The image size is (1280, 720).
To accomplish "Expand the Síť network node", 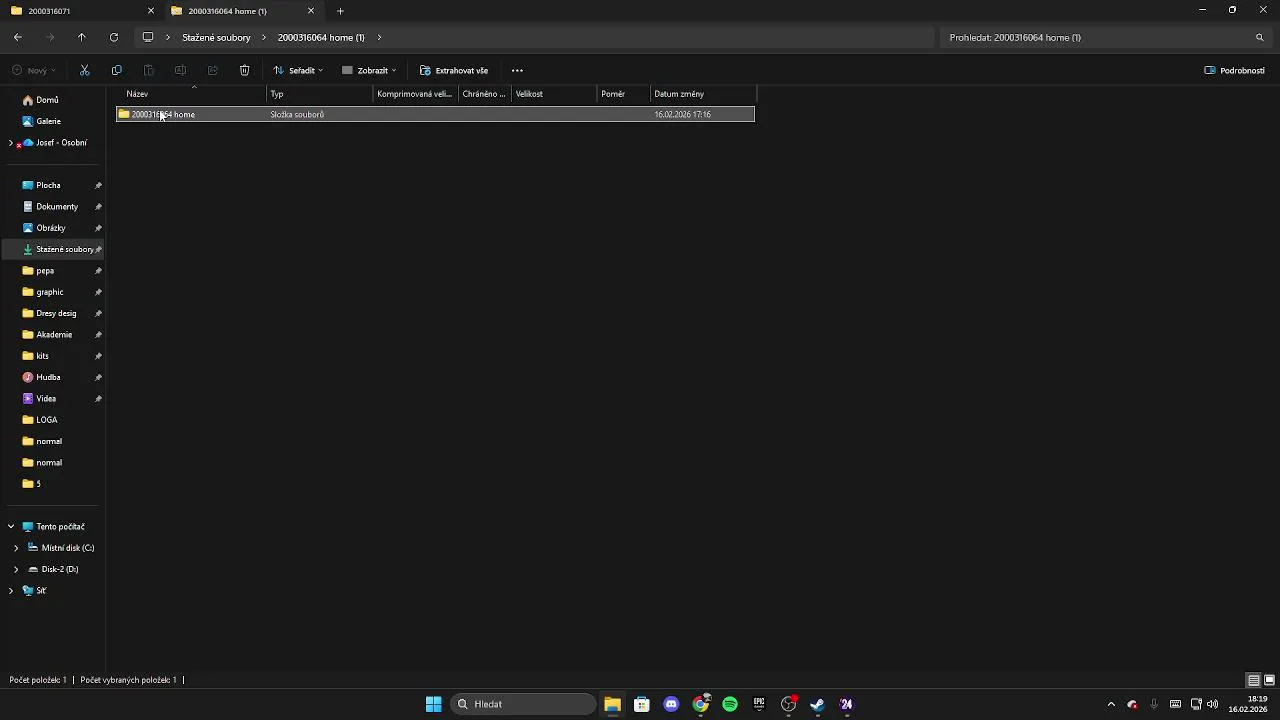I will (11, 591).
